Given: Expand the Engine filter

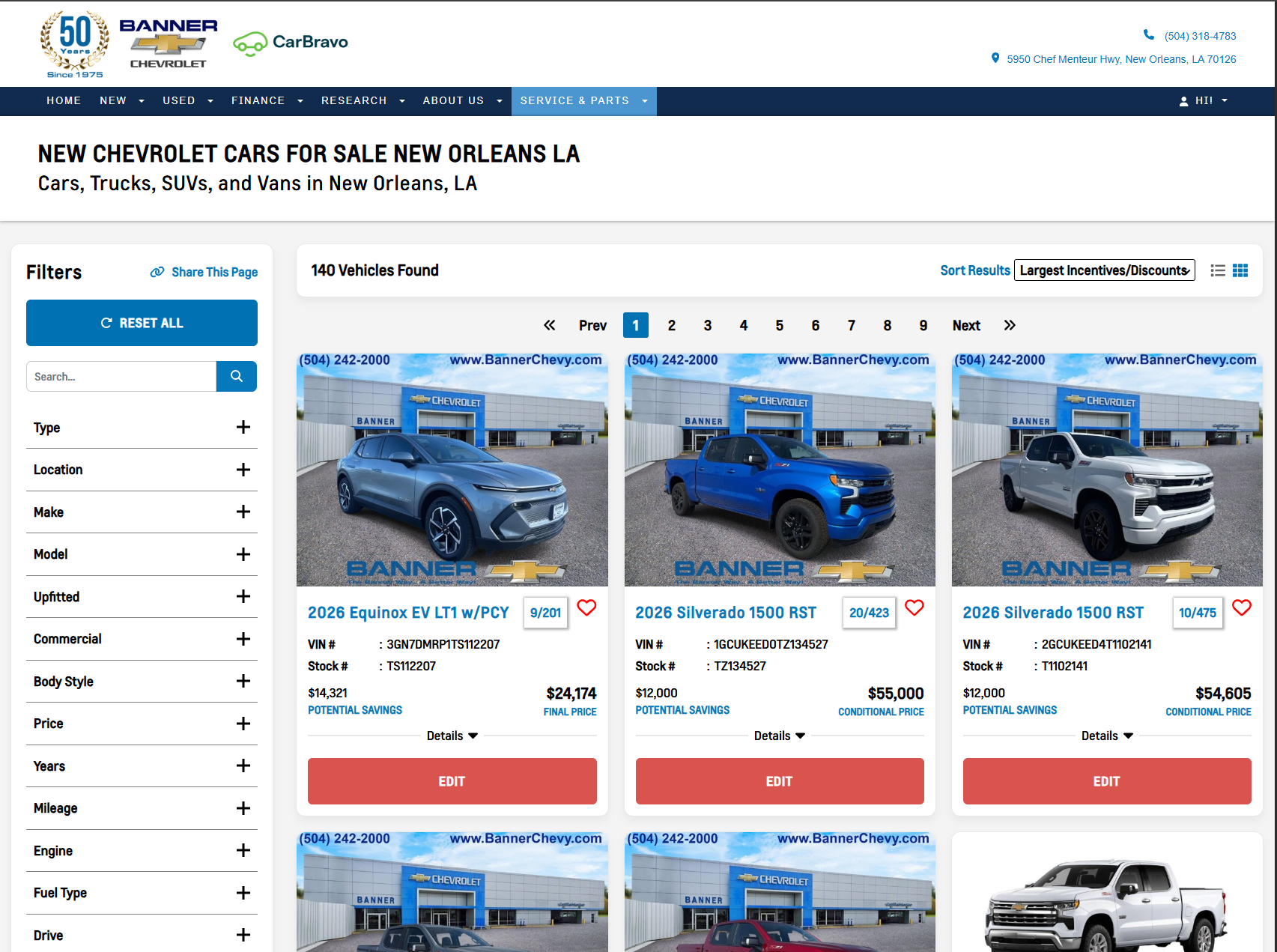Looking at the screenshot, I should pos(142,851).
